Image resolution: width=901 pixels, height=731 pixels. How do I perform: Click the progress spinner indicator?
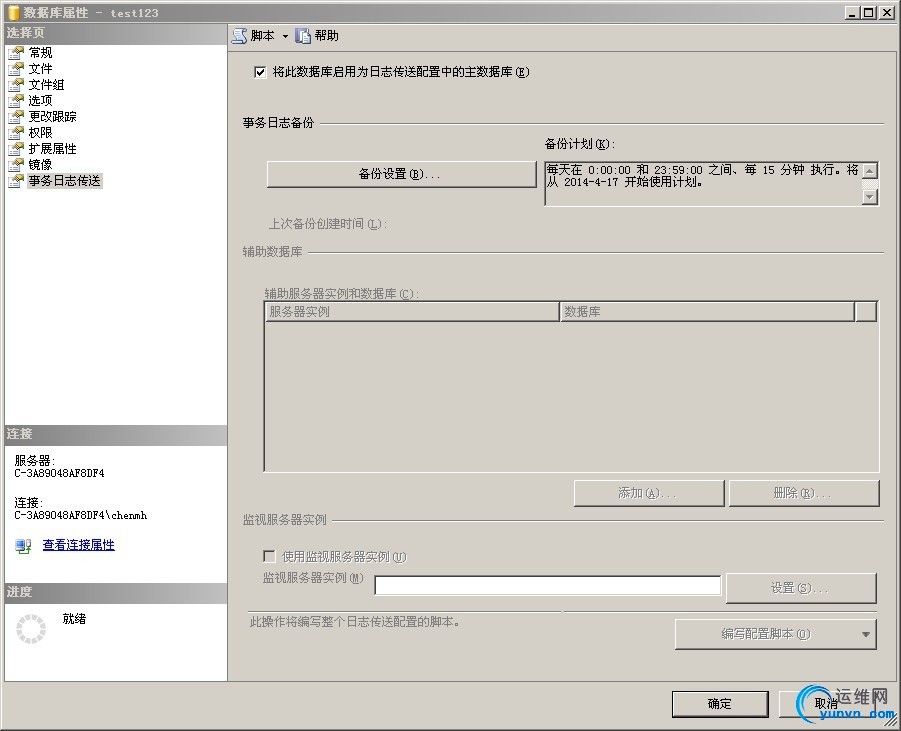tap(30, 629)
